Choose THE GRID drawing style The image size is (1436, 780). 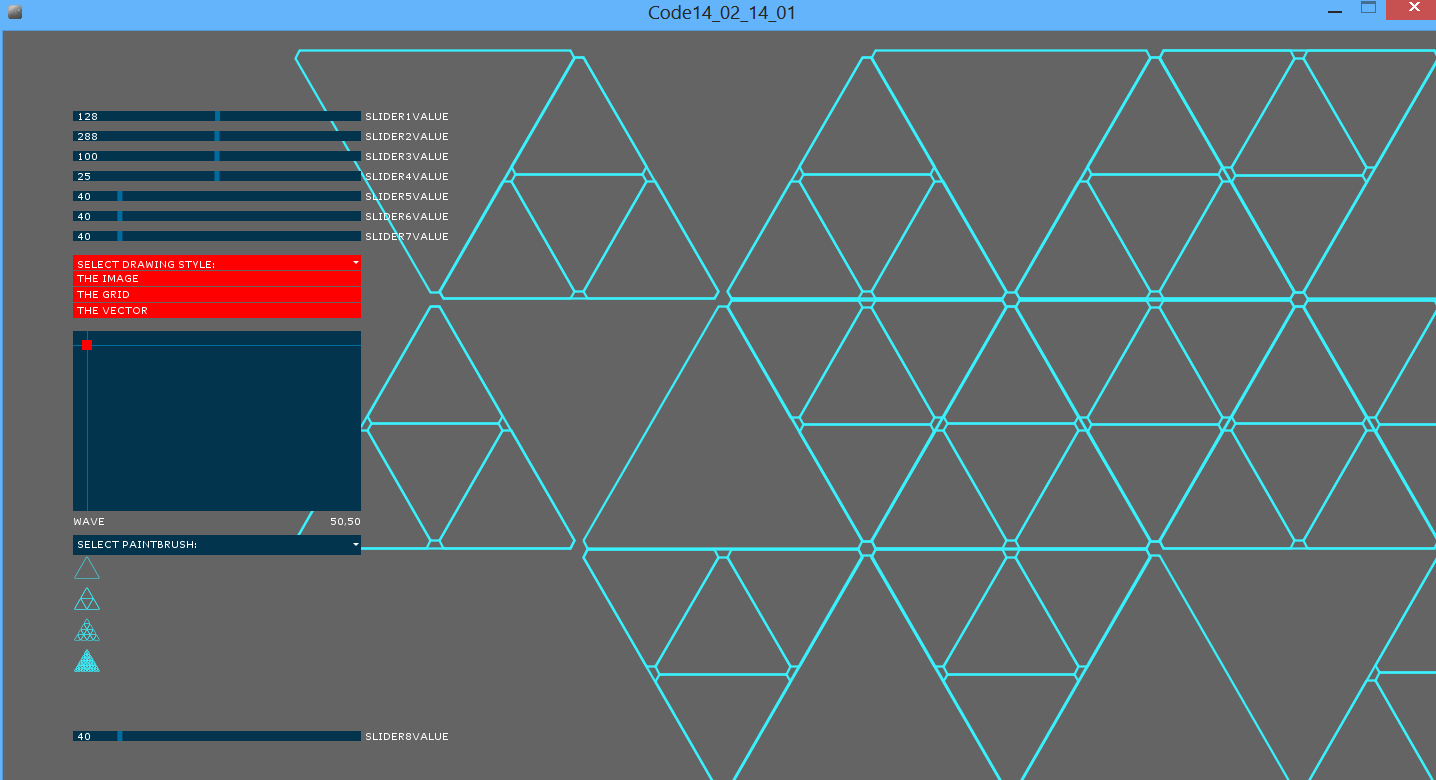(217, 295)
